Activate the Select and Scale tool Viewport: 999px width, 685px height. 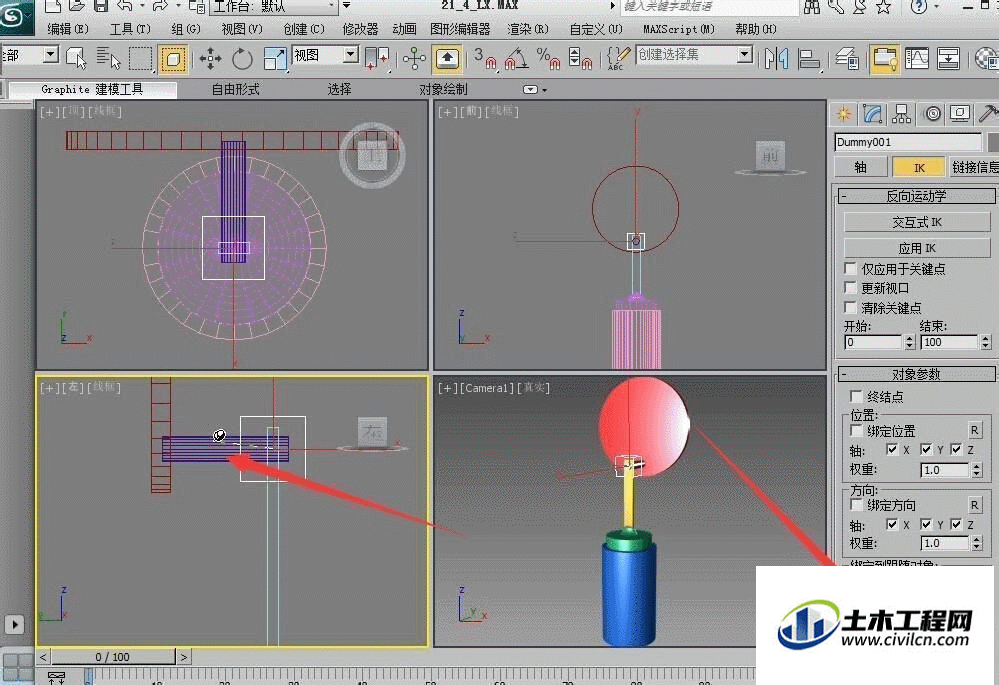(x=275, y=59)
